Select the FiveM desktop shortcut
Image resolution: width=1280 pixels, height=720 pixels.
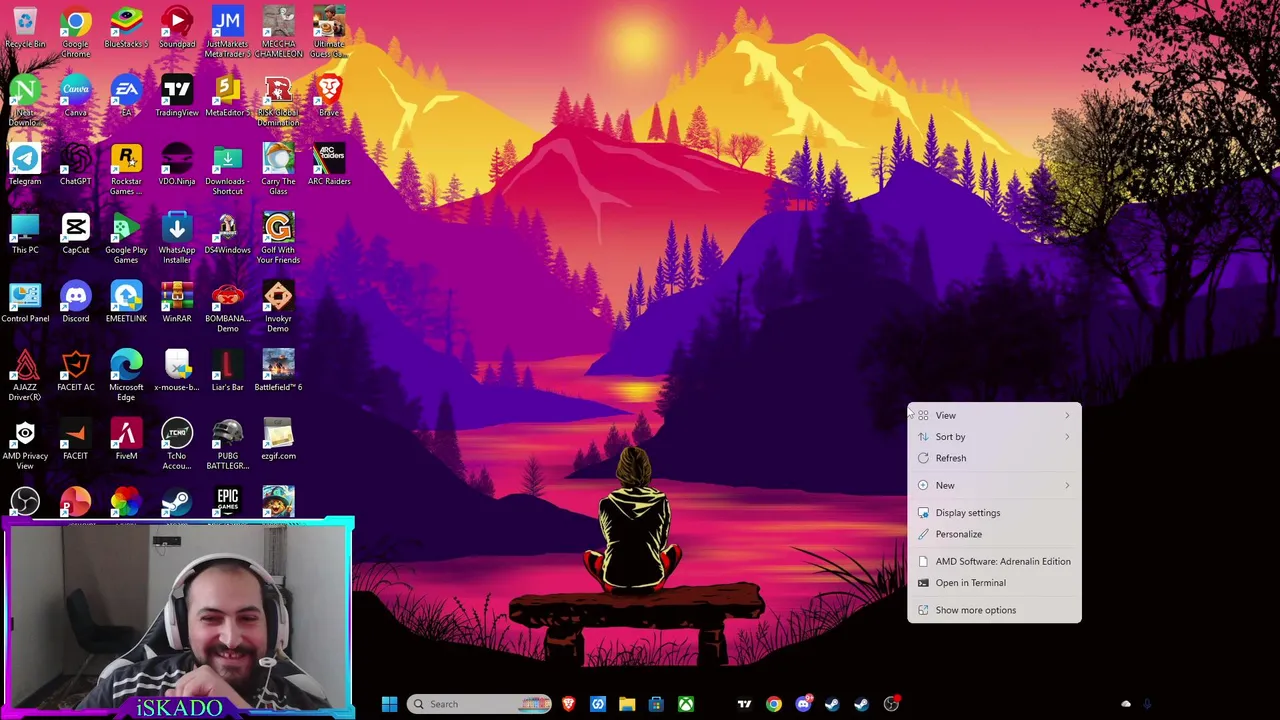(126, 441)
